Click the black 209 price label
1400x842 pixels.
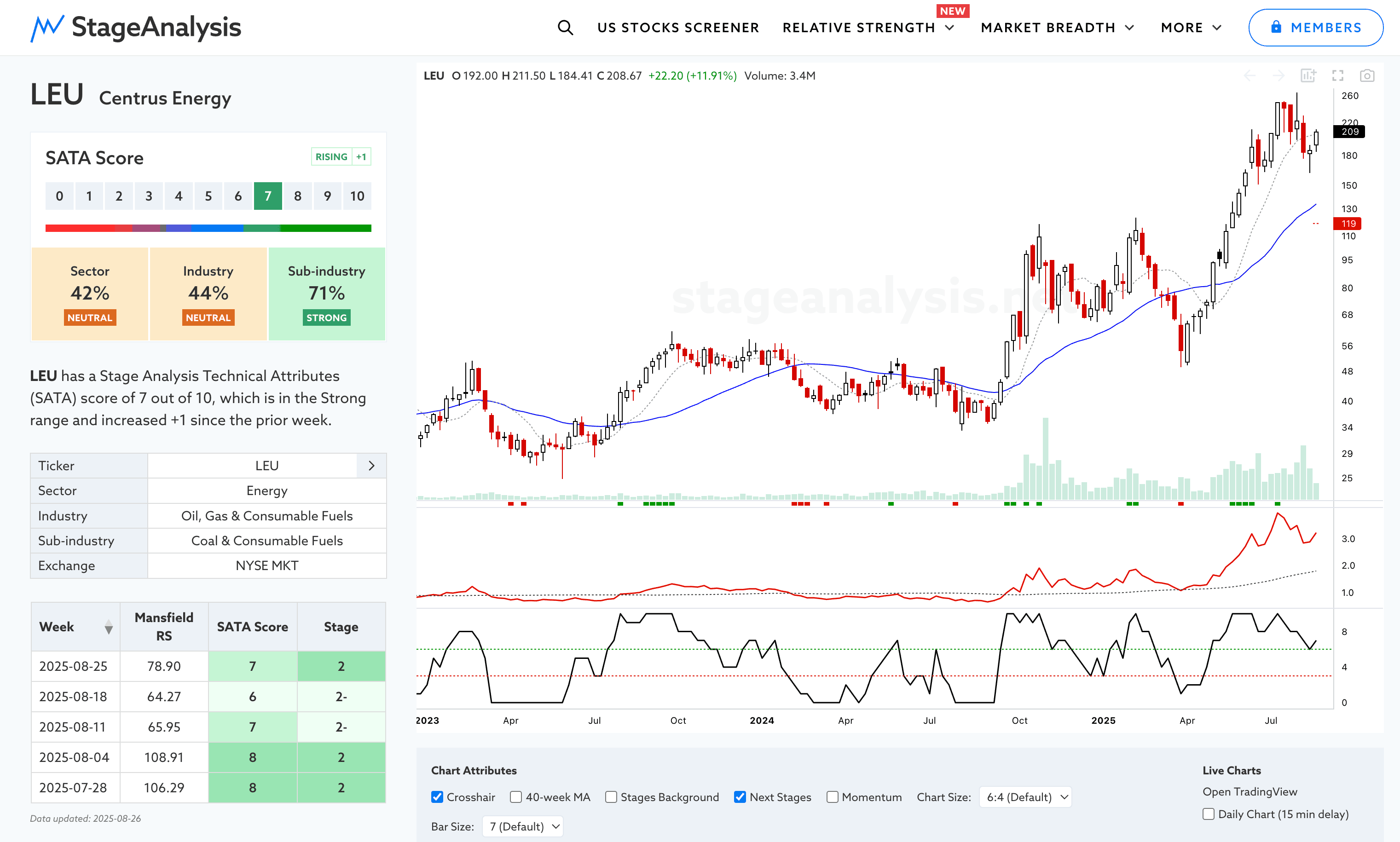coord(1349,132)
